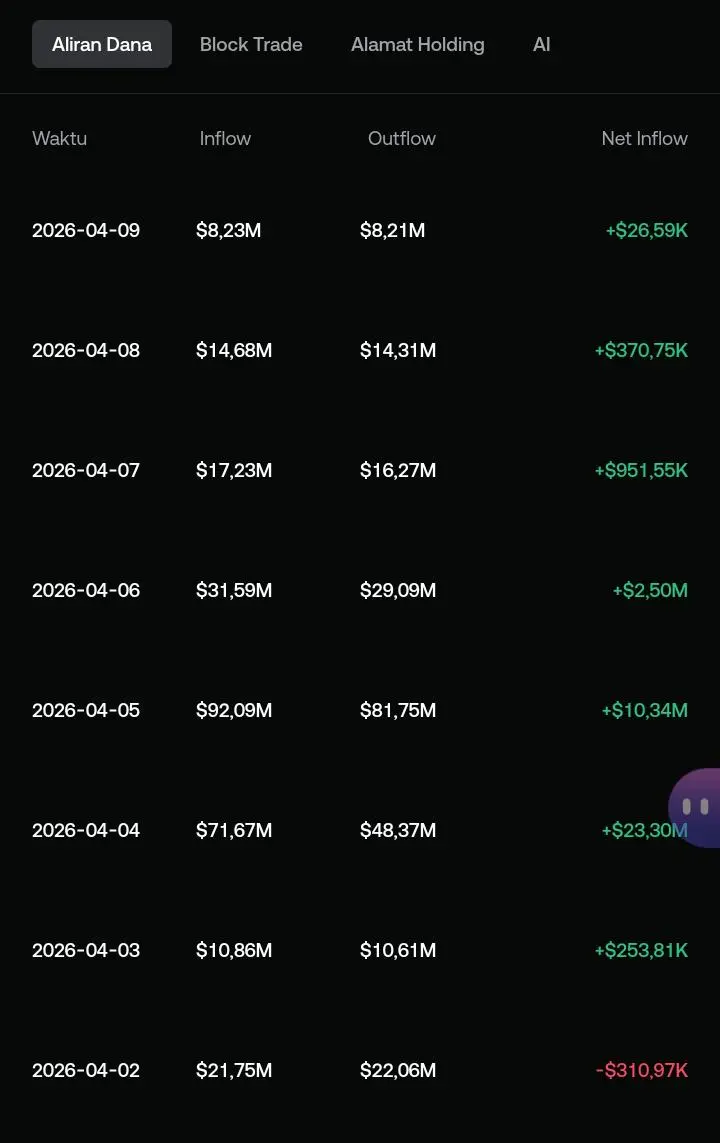Select the 2026-04-09 date row
720x1143 pixels.
coord(360,230)
